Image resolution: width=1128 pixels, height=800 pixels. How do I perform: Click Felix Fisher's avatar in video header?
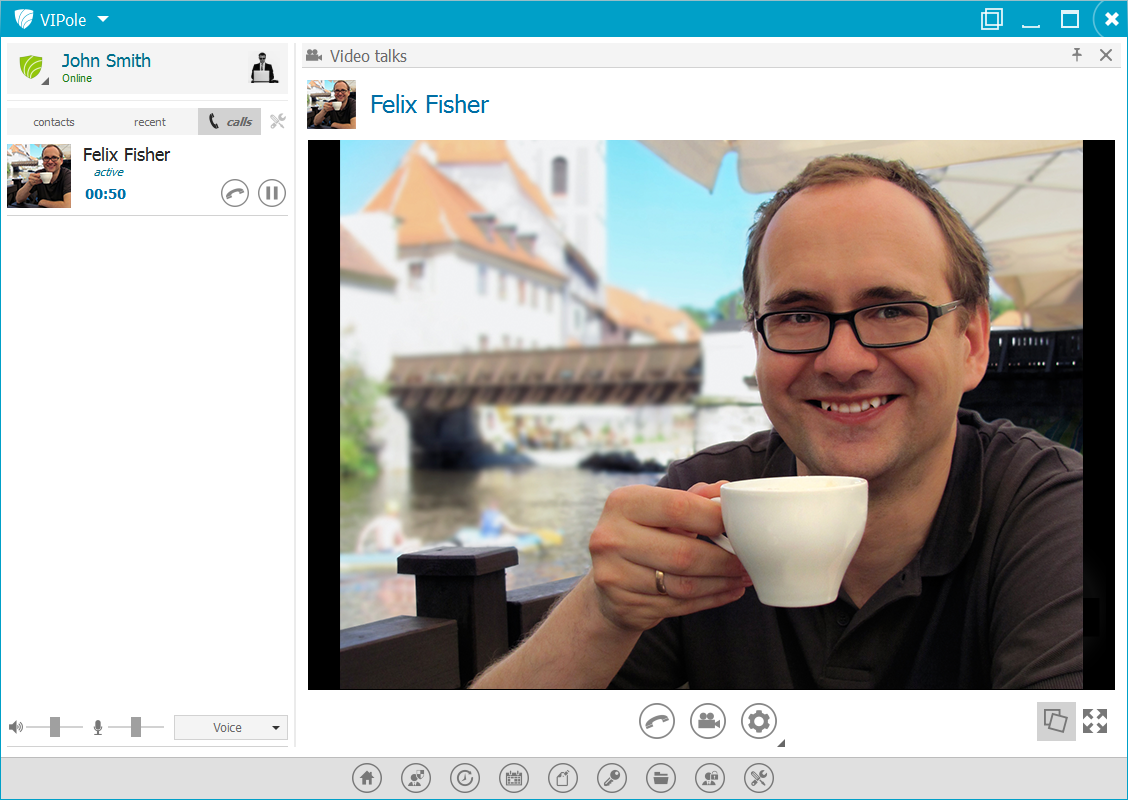tap(331, 104)
